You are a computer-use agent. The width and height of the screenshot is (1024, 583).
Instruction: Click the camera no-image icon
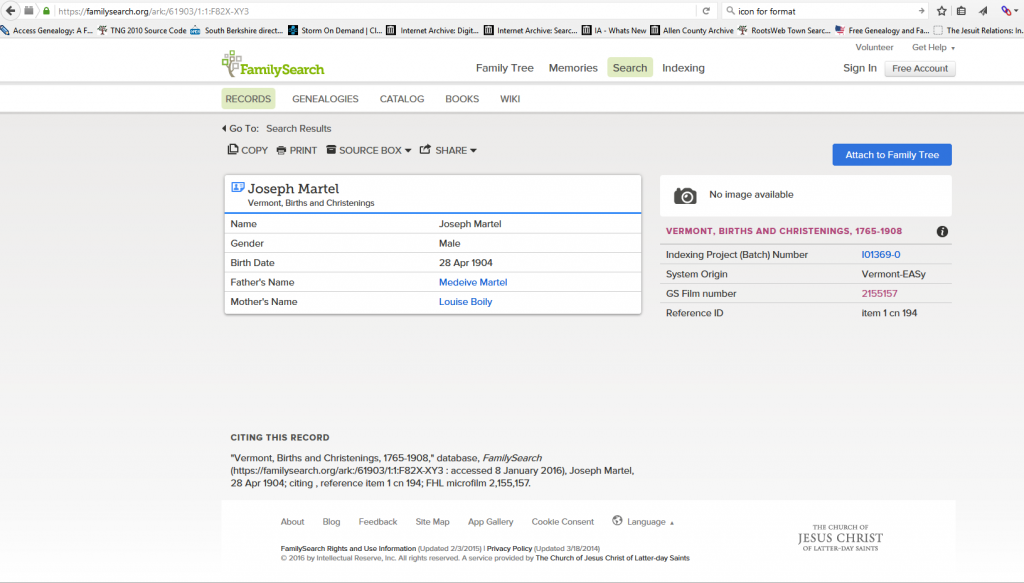(x=685, y=195)
